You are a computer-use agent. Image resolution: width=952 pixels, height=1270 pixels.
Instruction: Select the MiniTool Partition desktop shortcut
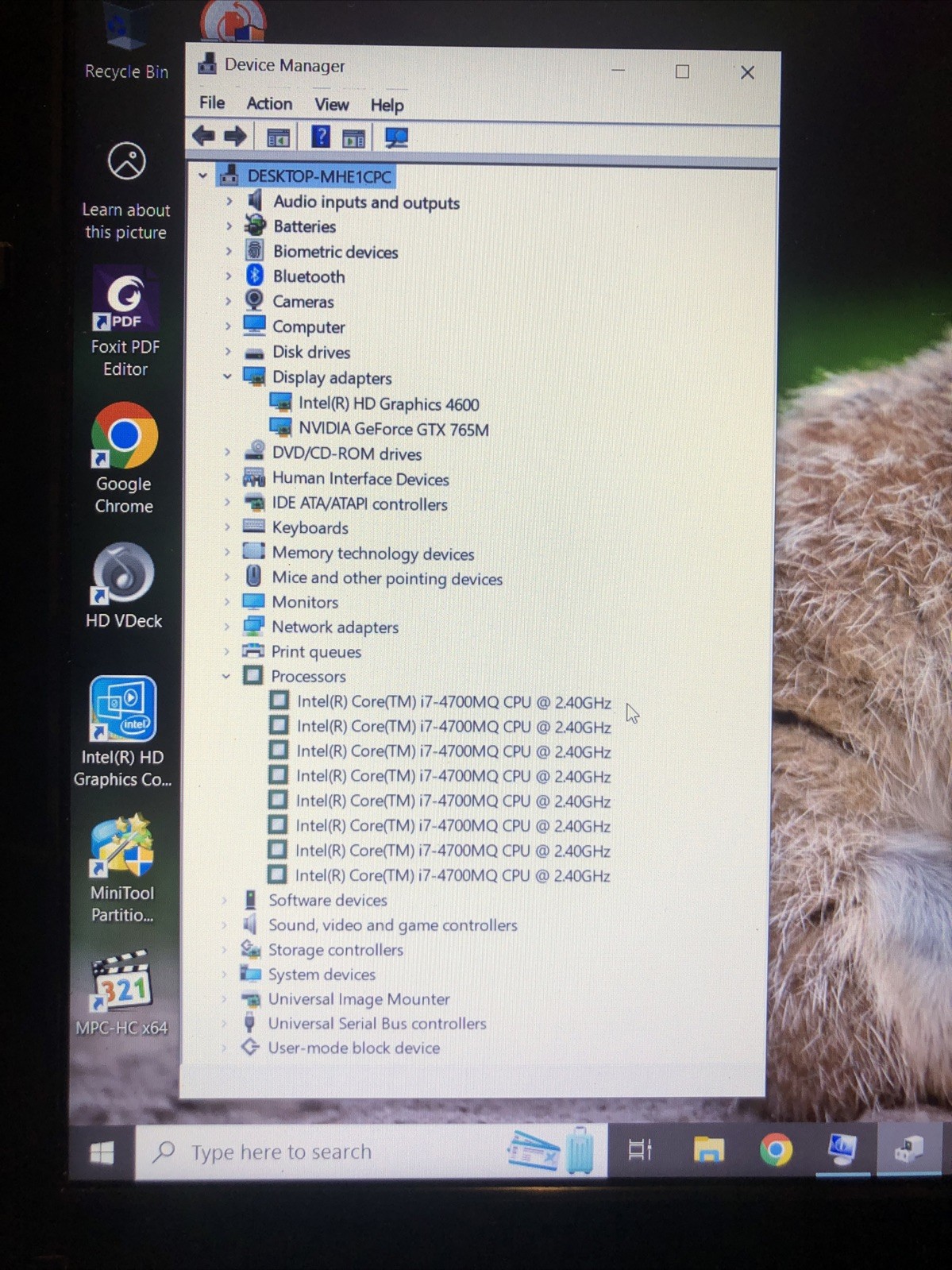[122, 868]
